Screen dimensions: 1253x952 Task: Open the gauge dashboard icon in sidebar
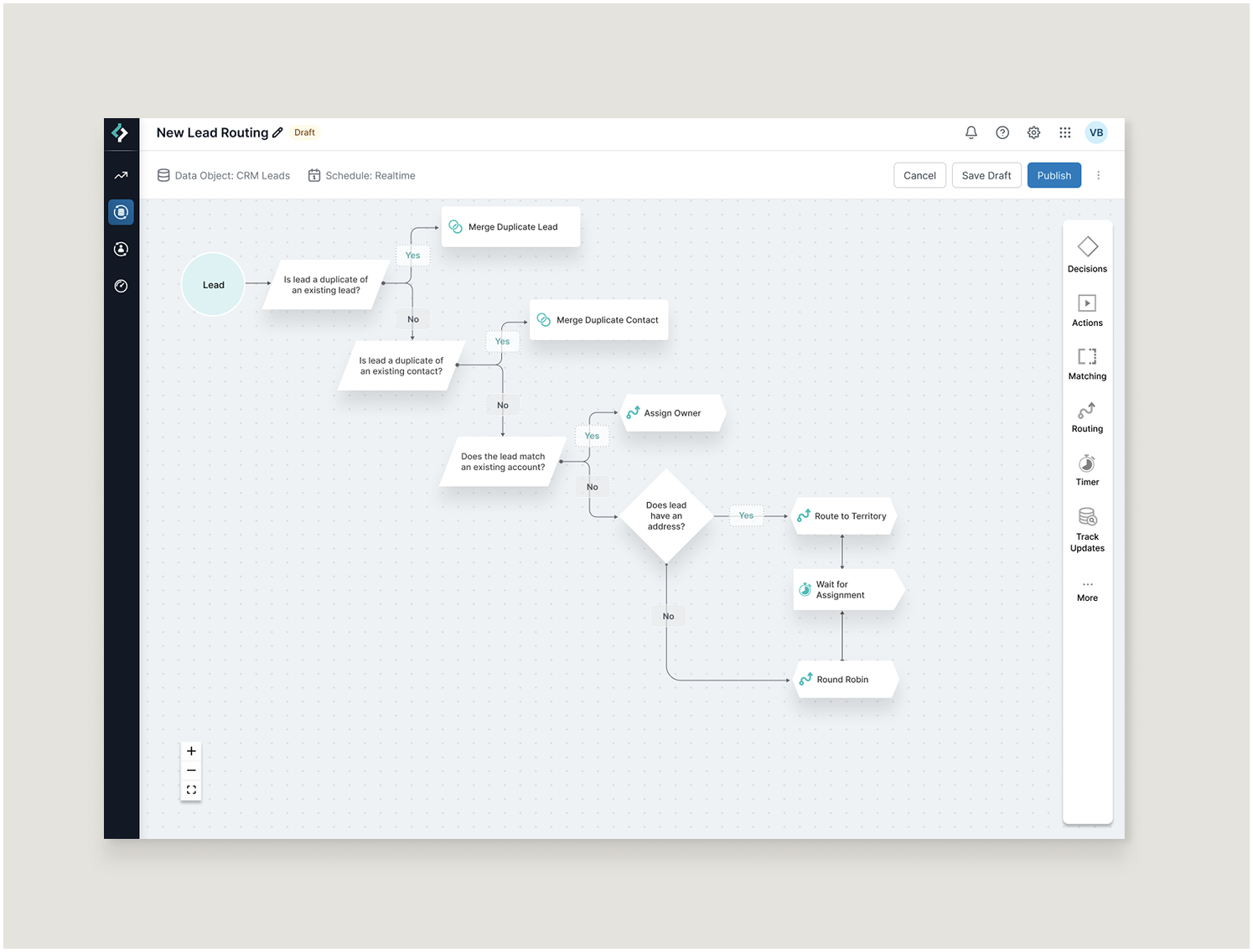click(x=121, y=286)
